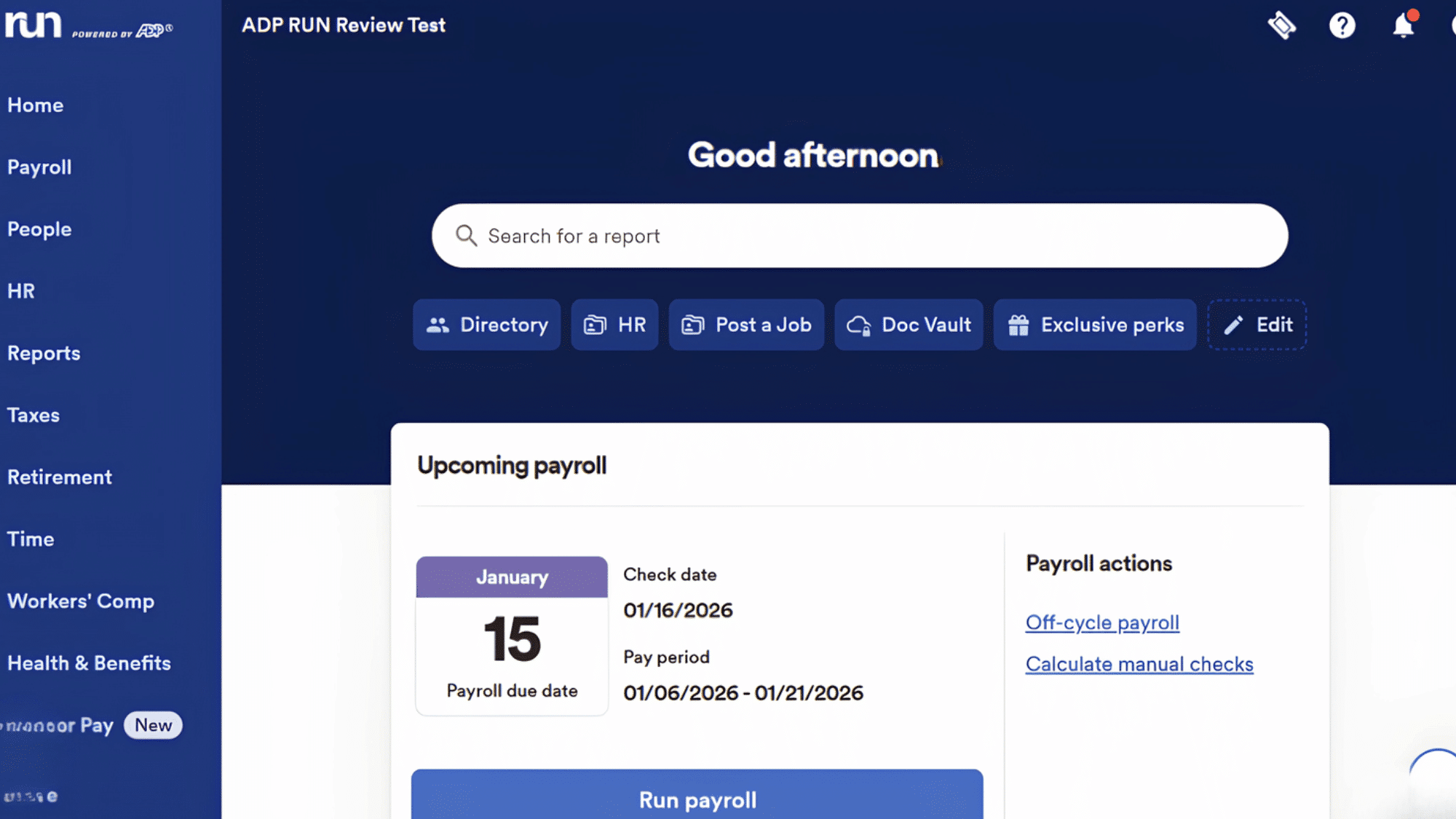Screen dimensions: 1456x819
Task: Click the magnifier icon in search bar
Action: coord(466,236)
